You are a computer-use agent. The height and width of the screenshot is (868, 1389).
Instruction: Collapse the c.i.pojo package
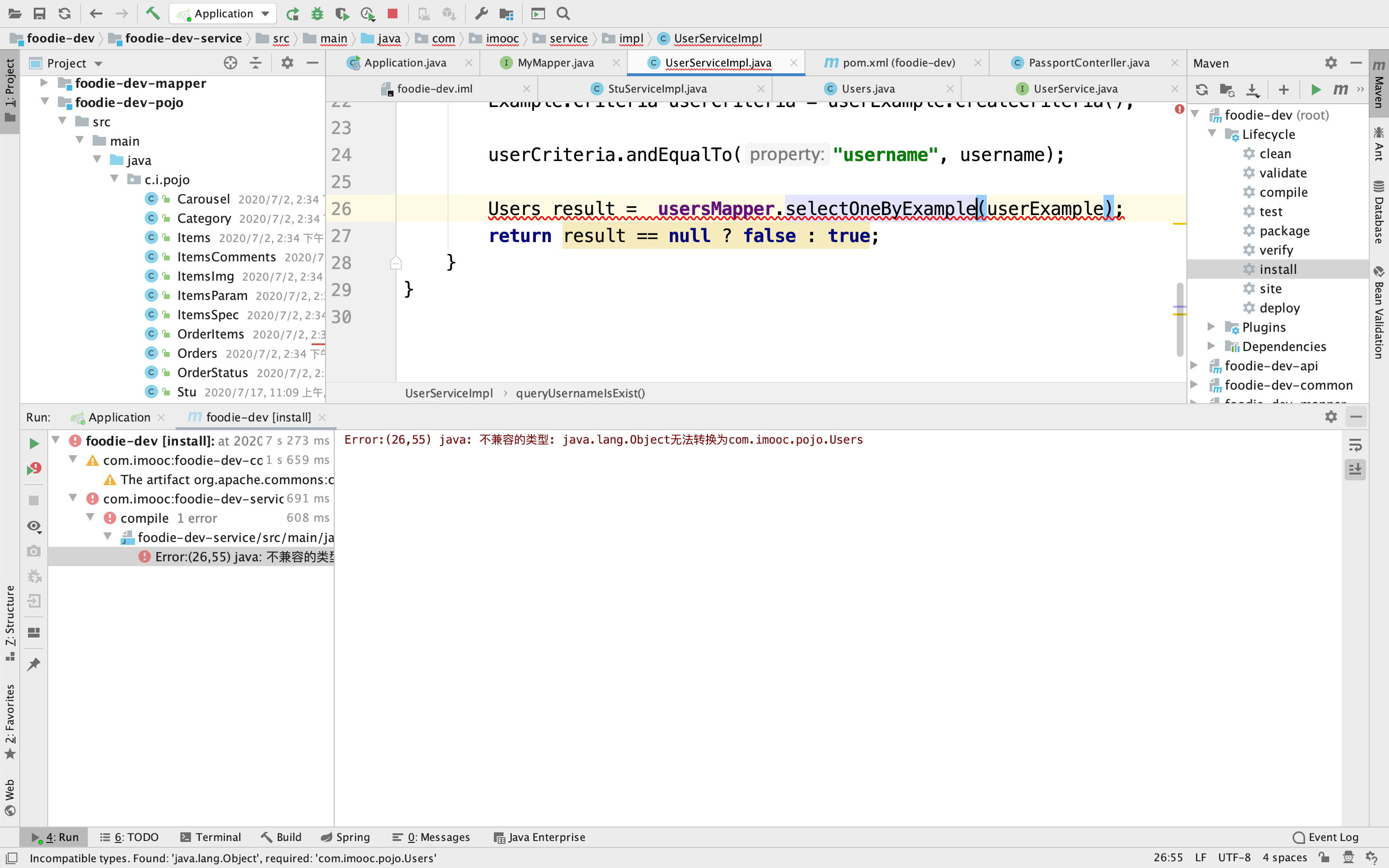pos(114,179)
